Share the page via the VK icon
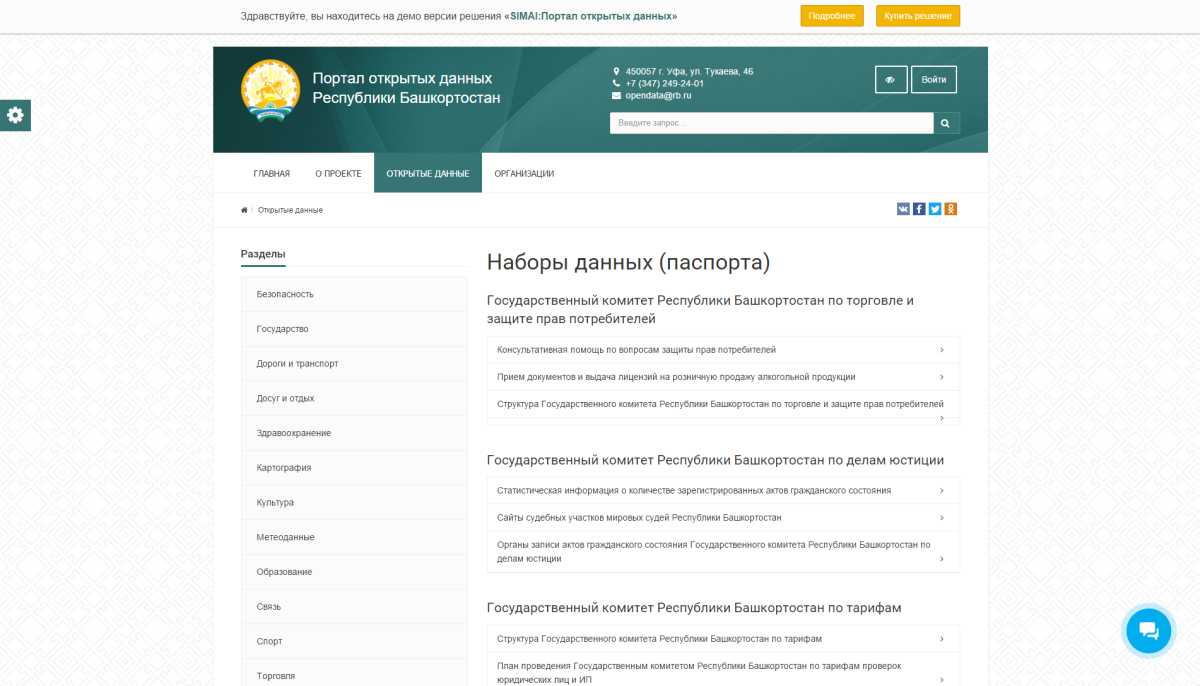The width and height of the screenshot is (1200, 686). coord(903,209)
